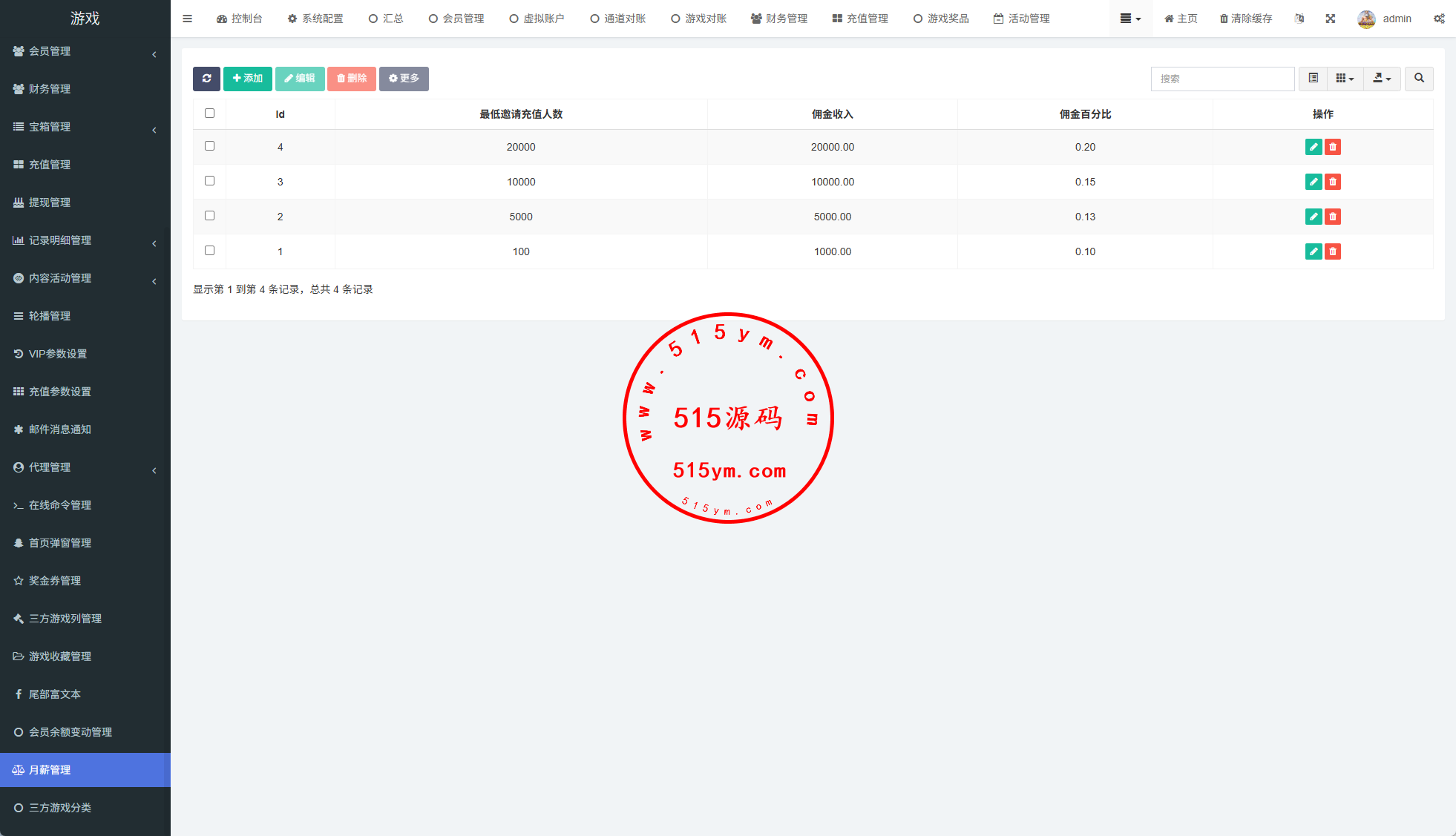The width and height of the screenshot is (1456, 836).
Task: Click the magnifier search icon button
Action: point(1418,79)
